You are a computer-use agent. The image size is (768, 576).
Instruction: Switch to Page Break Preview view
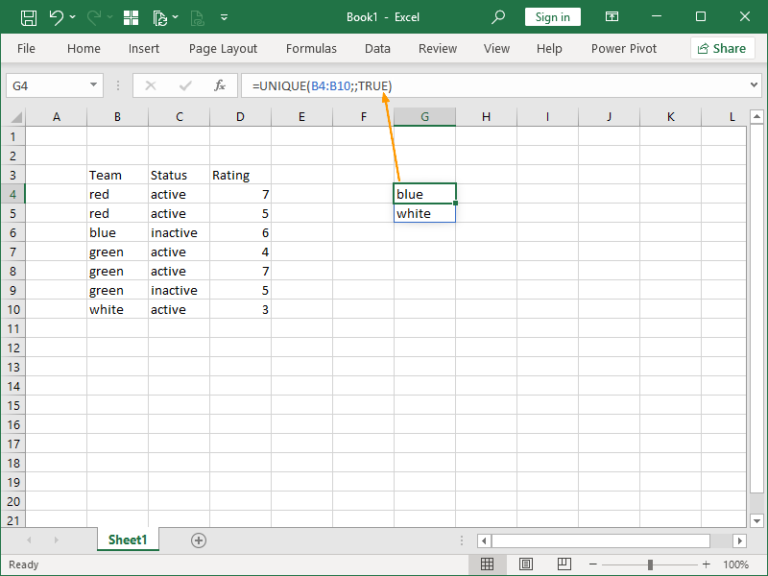(565, 565)
